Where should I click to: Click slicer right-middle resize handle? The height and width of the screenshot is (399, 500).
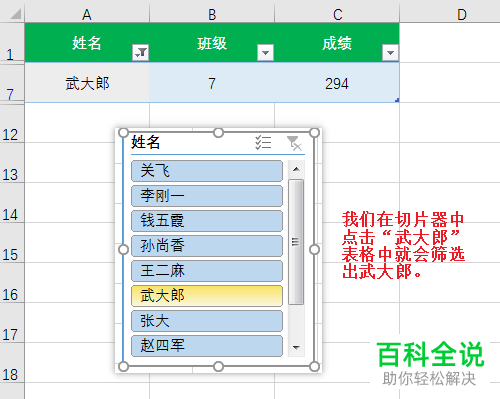(314, 249)
